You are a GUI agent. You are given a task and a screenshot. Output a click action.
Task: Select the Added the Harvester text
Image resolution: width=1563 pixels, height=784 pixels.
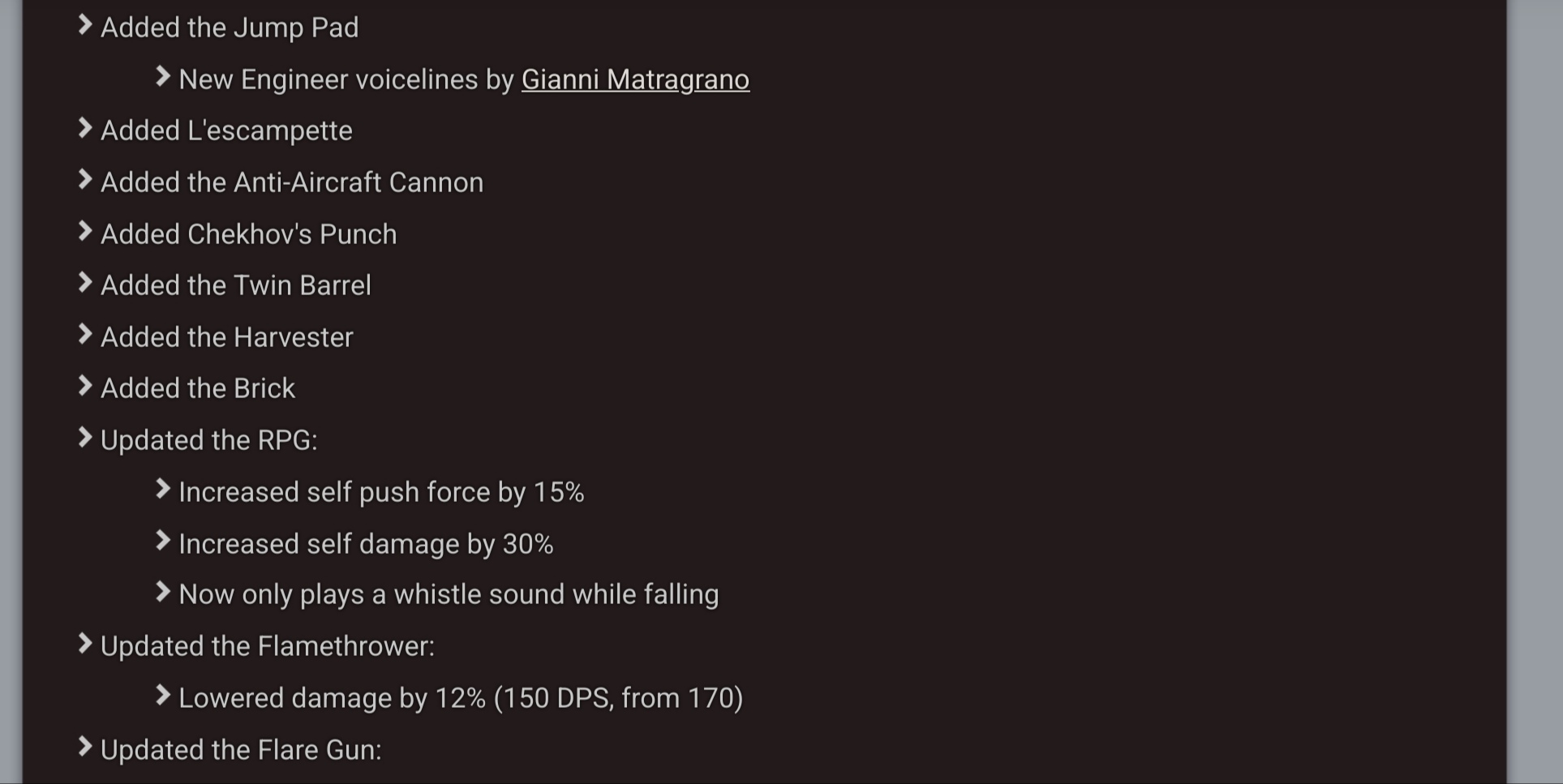[x=227, y=337]
